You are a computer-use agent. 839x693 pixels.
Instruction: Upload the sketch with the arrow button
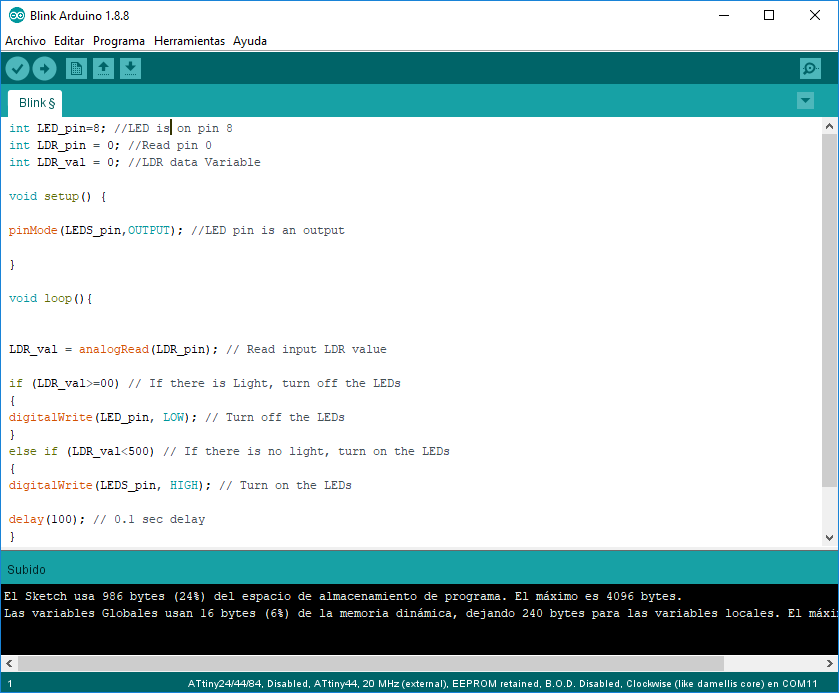tap(44, 68)
